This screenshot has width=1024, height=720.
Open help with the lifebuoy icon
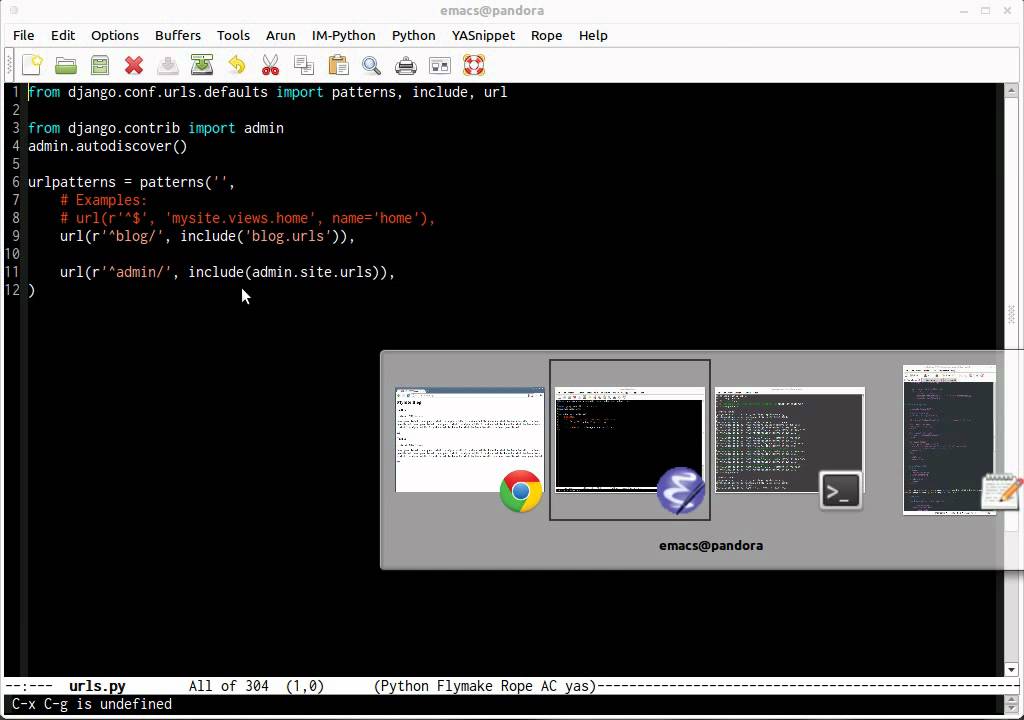click(474, 65)
